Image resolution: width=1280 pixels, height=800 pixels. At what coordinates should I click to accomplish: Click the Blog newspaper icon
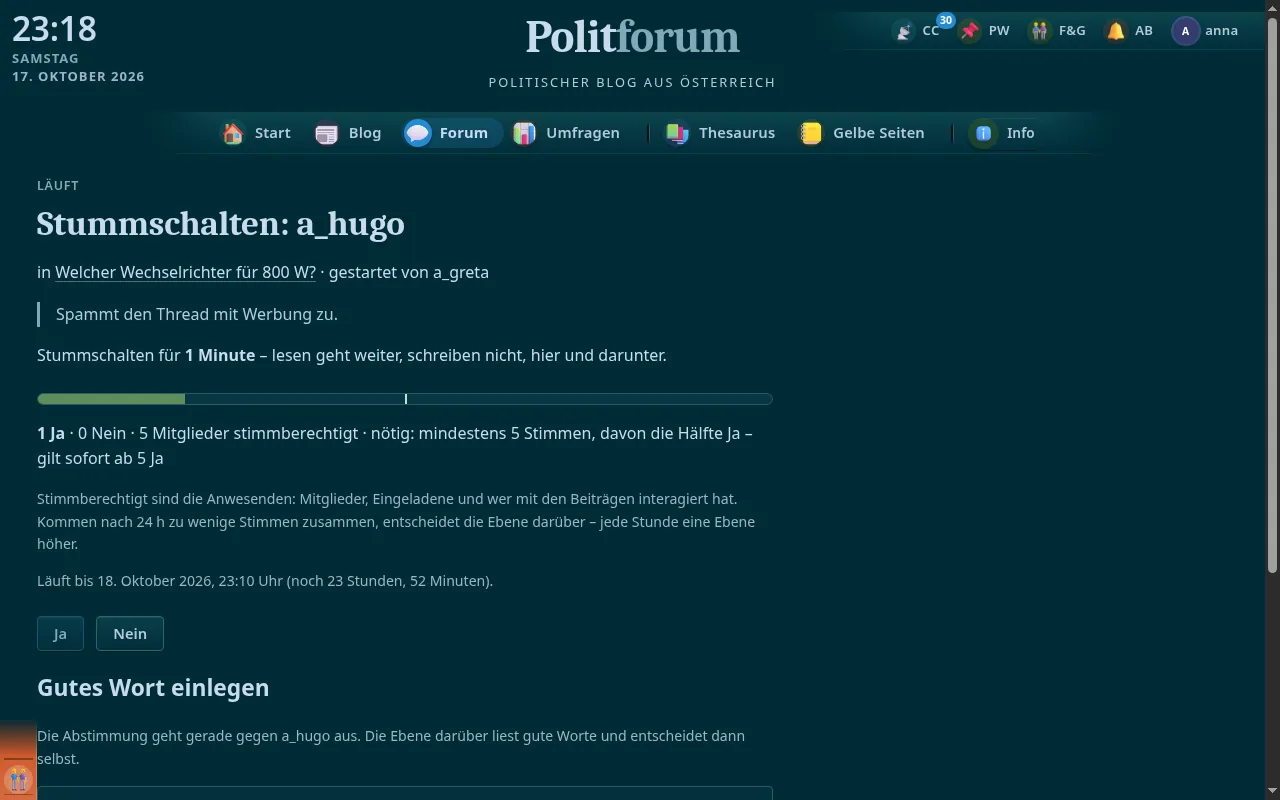pos(327,133)
